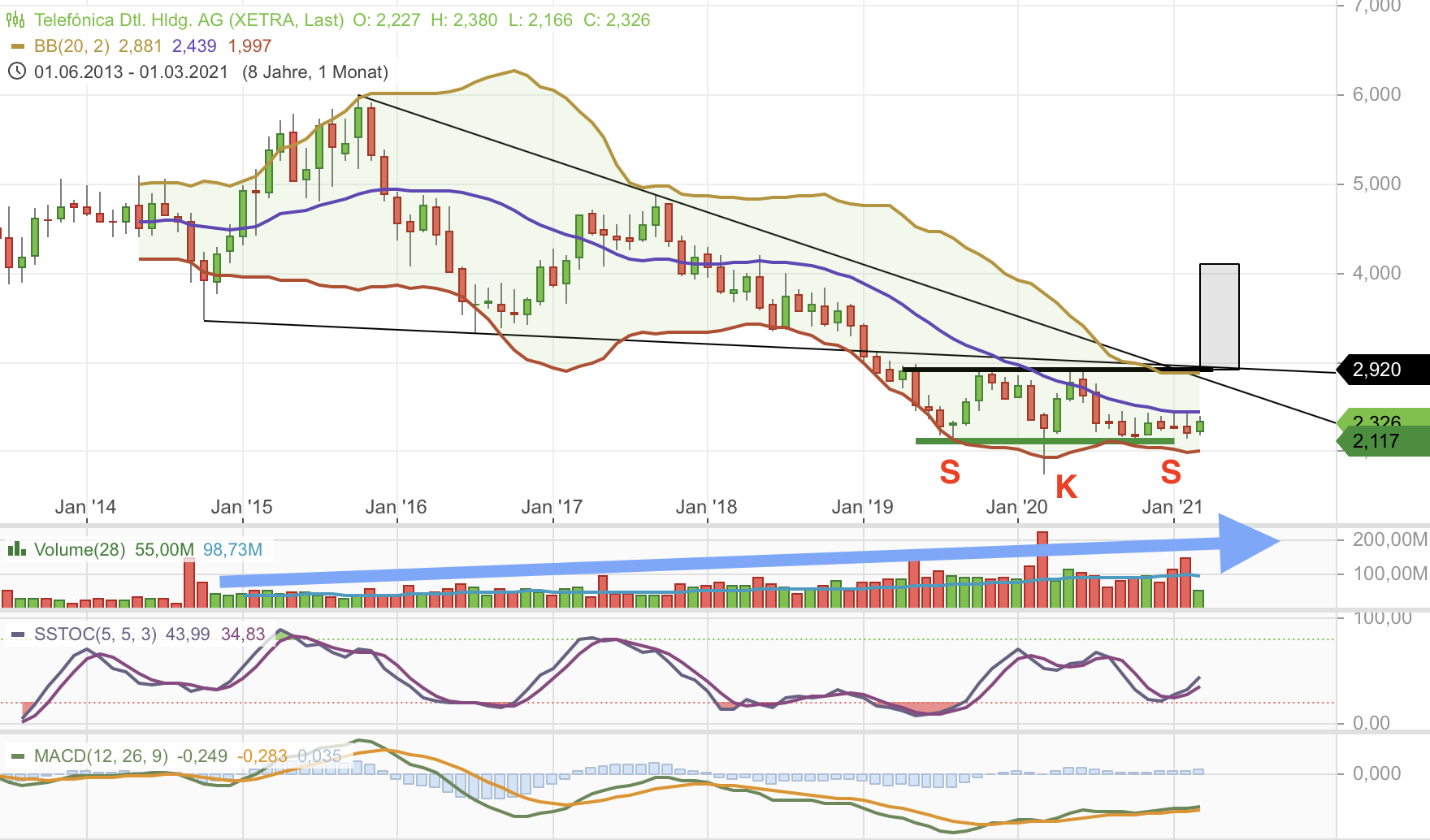Click the purple line icon before SSTOC(5, 5, 3)
Screen dimensions: 1430x840
18,634
